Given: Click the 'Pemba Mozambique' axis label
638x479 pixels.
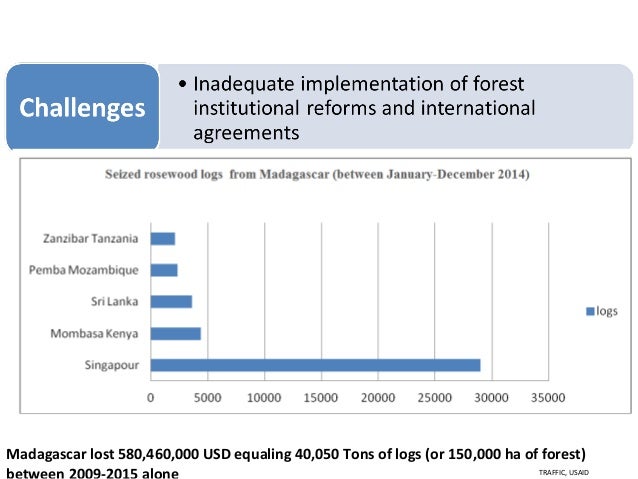Looking at the screenshot, I should click(84, 270).
